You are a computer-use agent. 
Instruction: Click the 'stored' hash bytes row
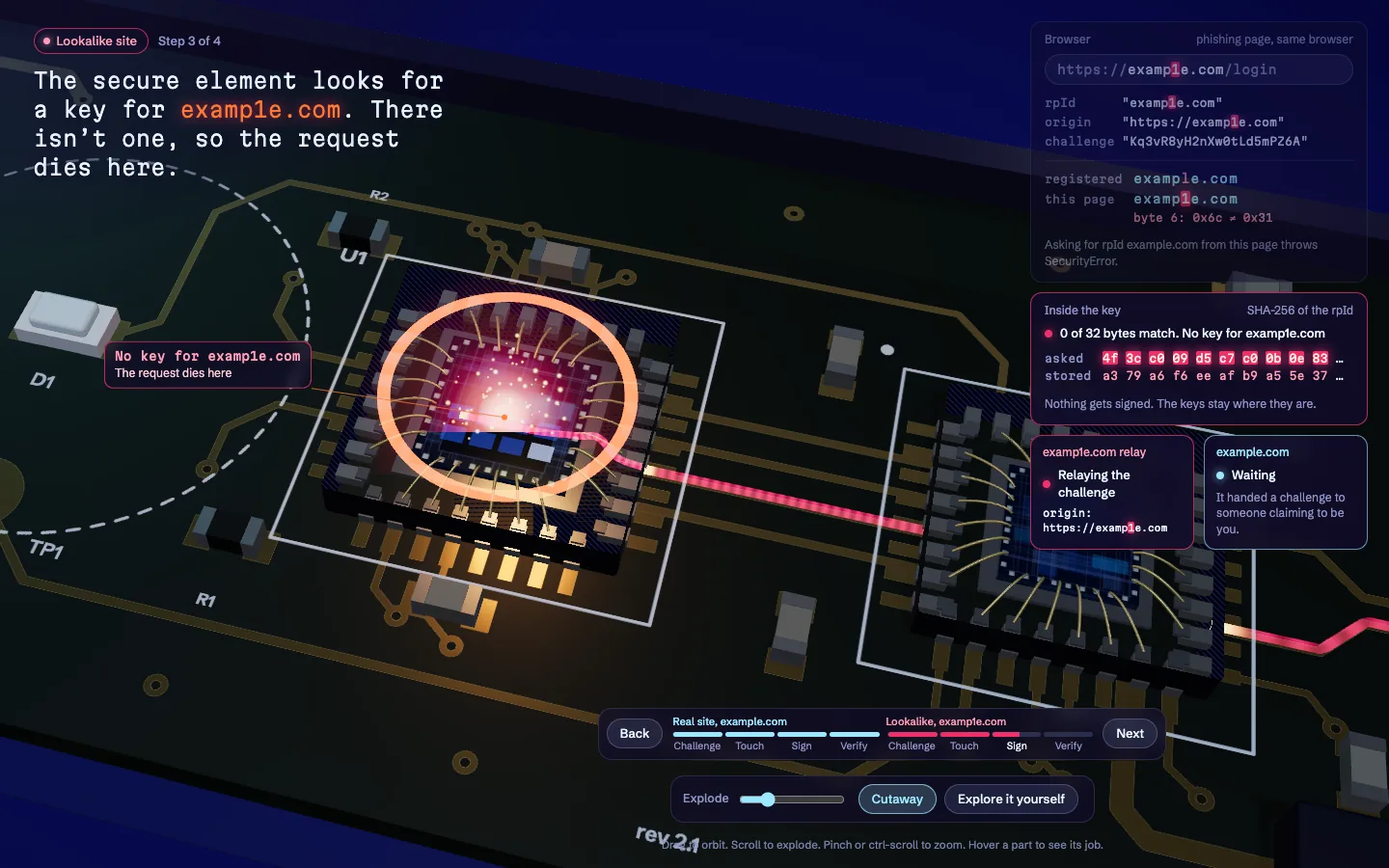coord(1194,376)
